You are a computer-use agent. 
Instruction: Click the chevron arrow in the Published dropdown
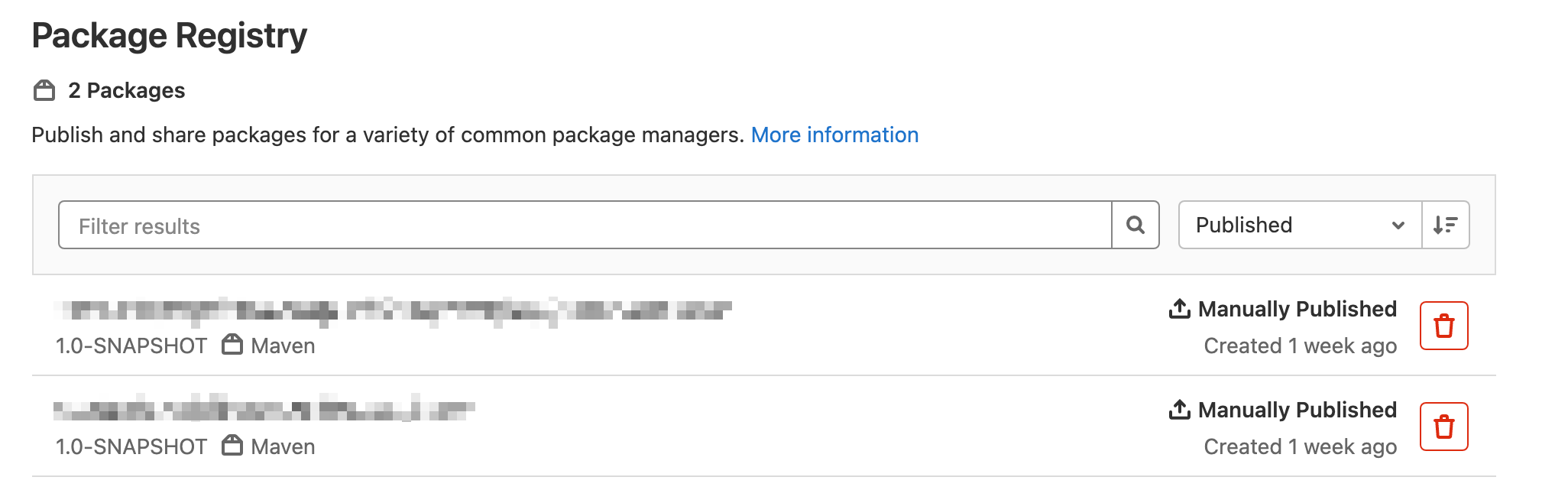pyautogui.click(x=1398, y=226)
